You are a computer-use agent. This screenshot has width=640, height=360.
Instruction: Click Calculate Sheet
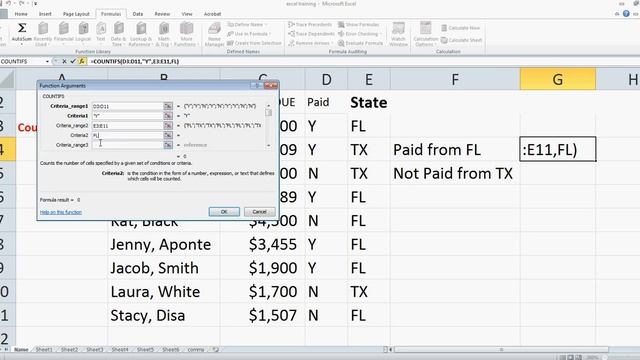tap(462, 40)
